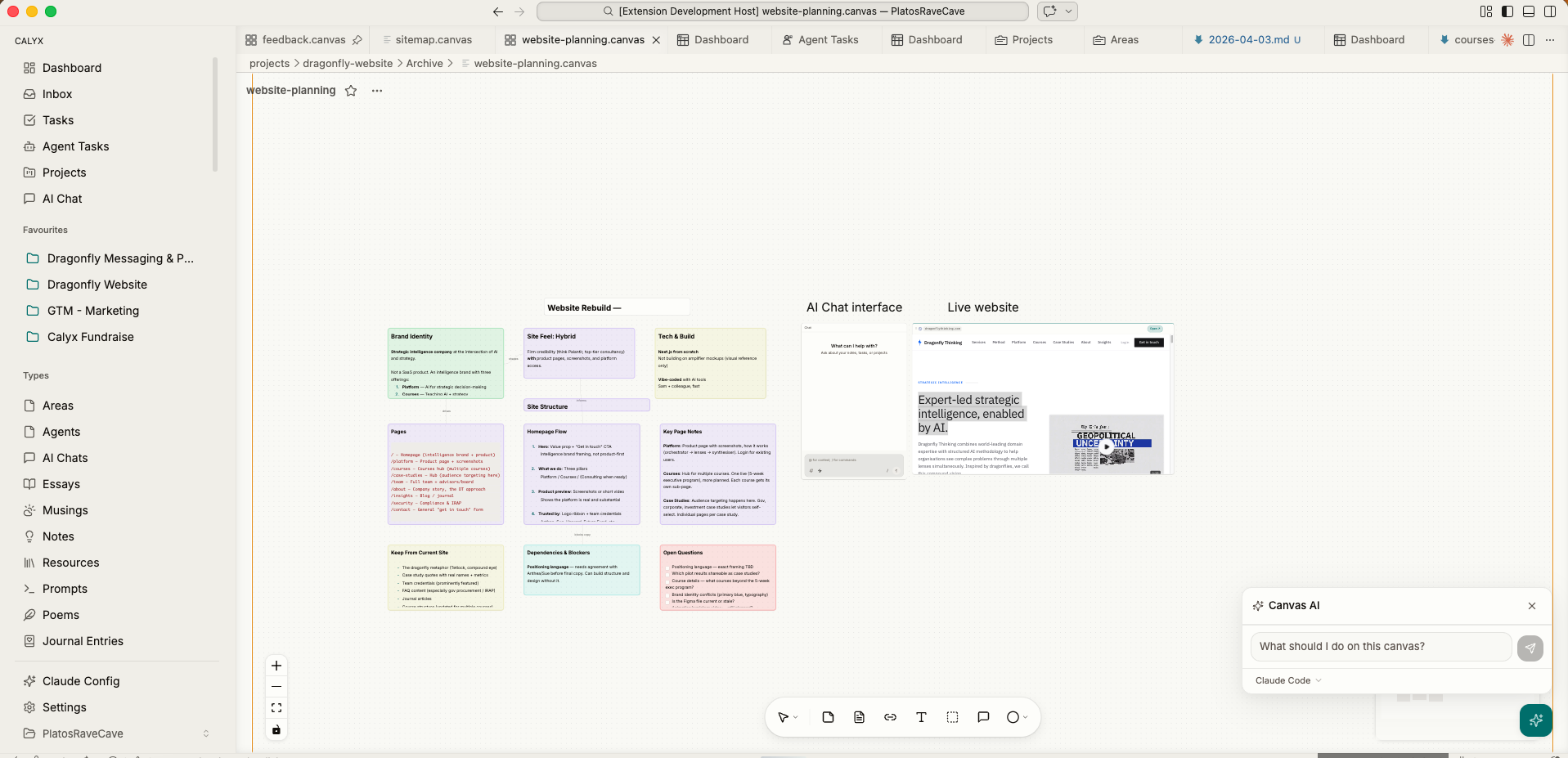Select the dashed frame tool

[952, 717]
